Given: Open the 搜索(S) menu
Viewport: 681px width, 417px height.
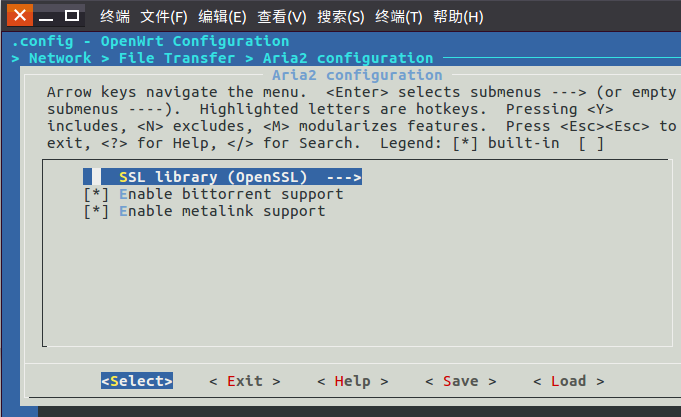Looking at the screenshot, I should coord(340,17).
